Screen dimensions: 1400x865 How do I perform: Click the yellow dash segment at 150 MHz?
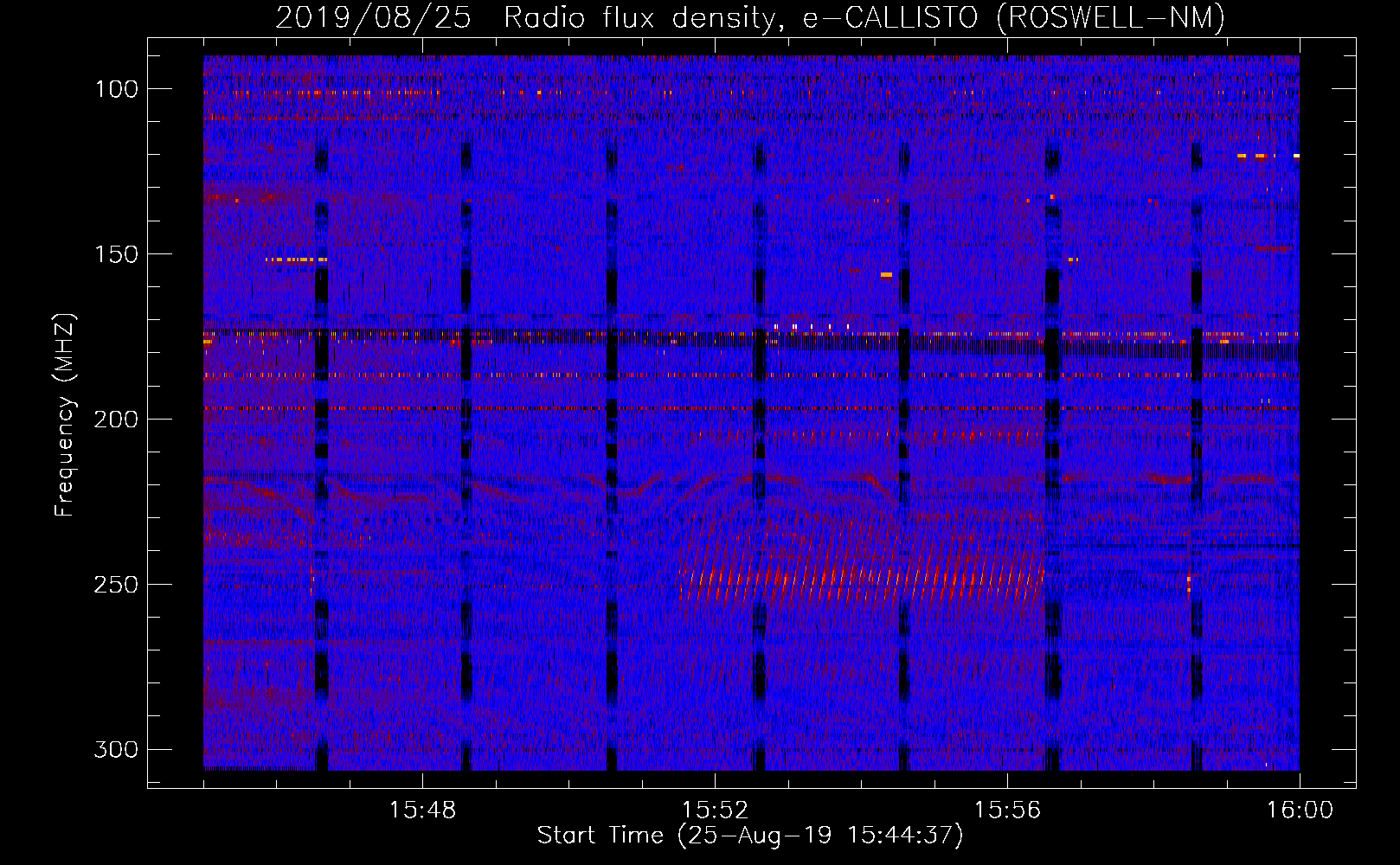296,259
